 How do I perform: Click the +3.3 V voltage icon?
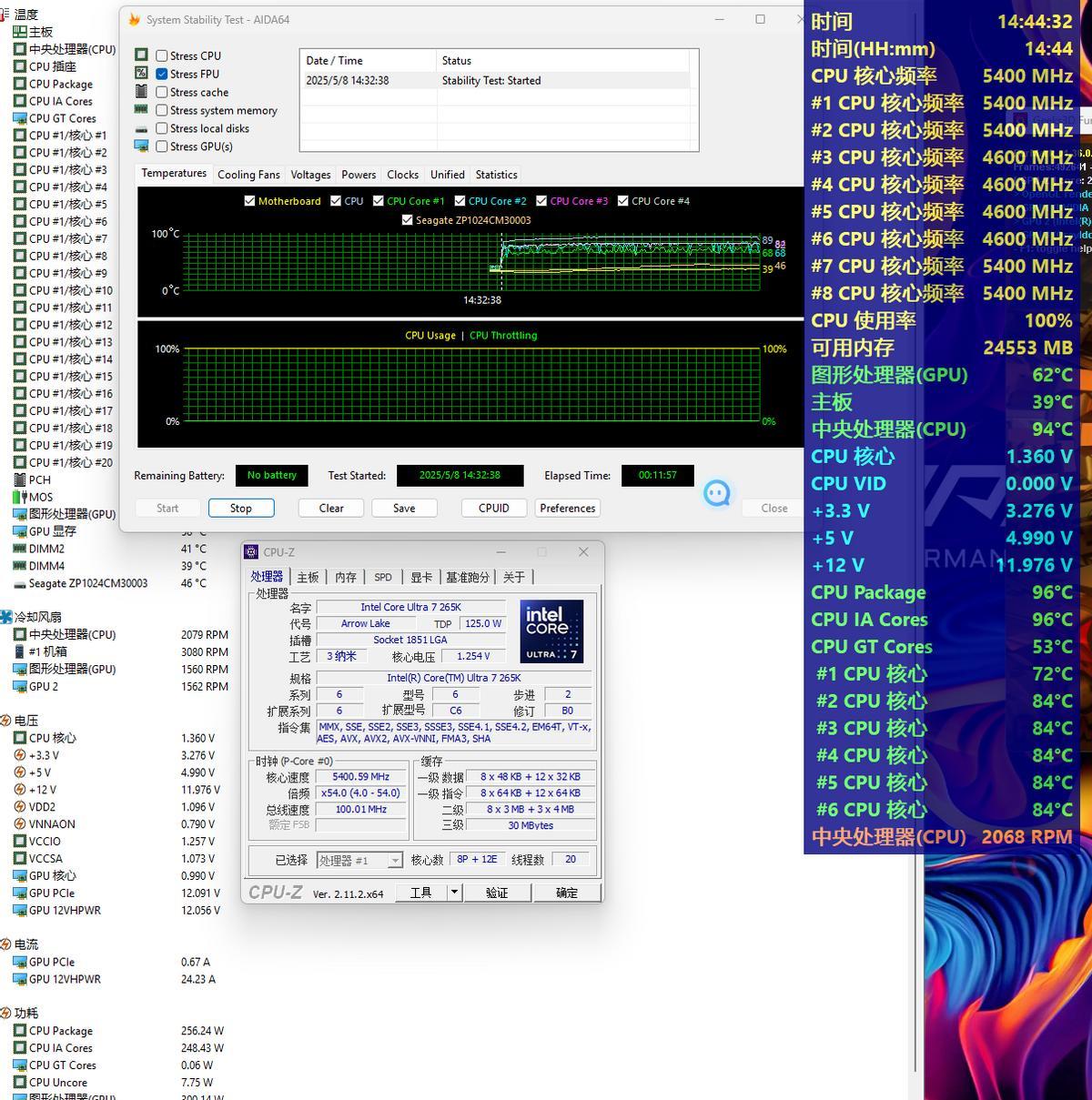point(20,755)
